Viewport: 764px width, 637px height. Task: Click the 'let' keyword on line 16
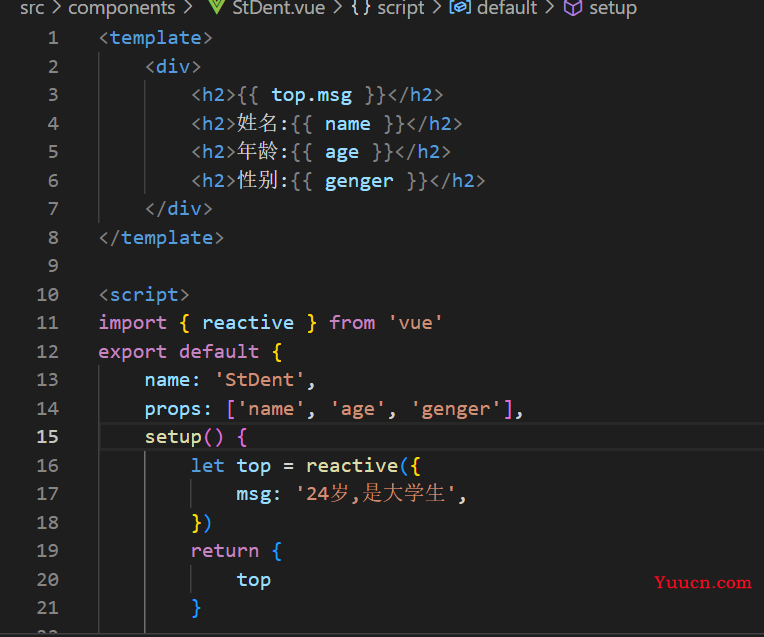tap(208, 465)
